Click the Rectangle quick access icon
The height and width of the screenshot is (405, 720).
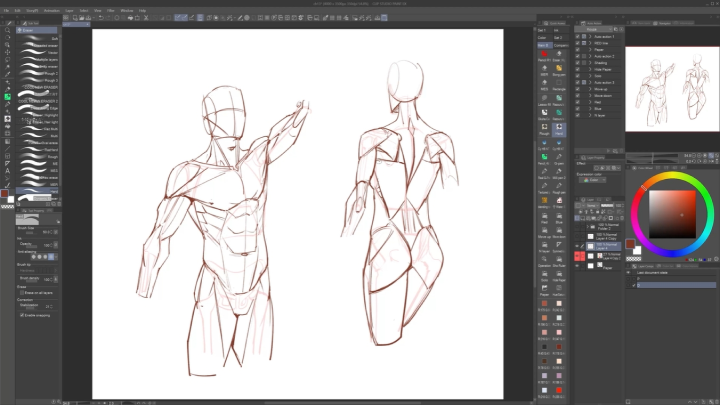pos(559,84)
